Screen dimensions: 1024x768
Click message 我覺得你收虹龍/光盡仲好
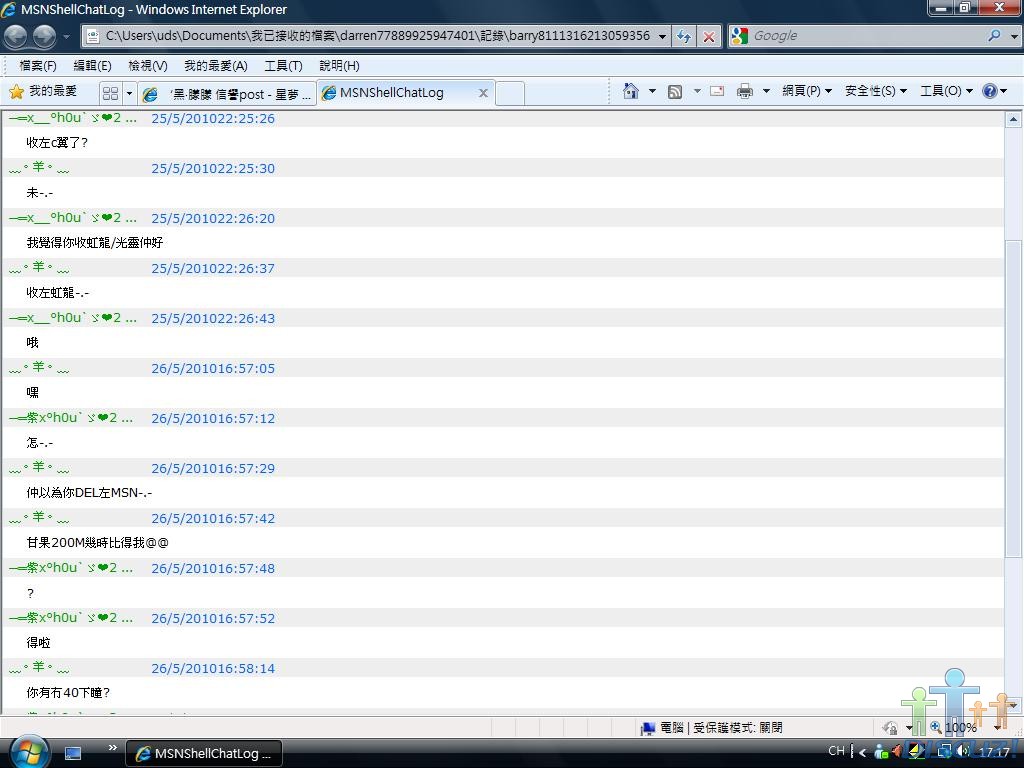pyautogui.click(x=95, y=242)
